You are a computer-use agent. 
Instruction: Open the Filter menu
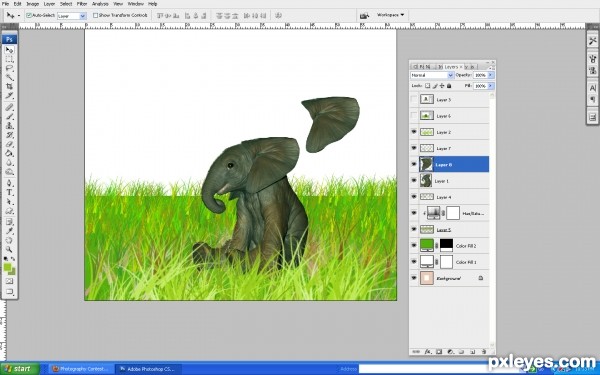82,4
